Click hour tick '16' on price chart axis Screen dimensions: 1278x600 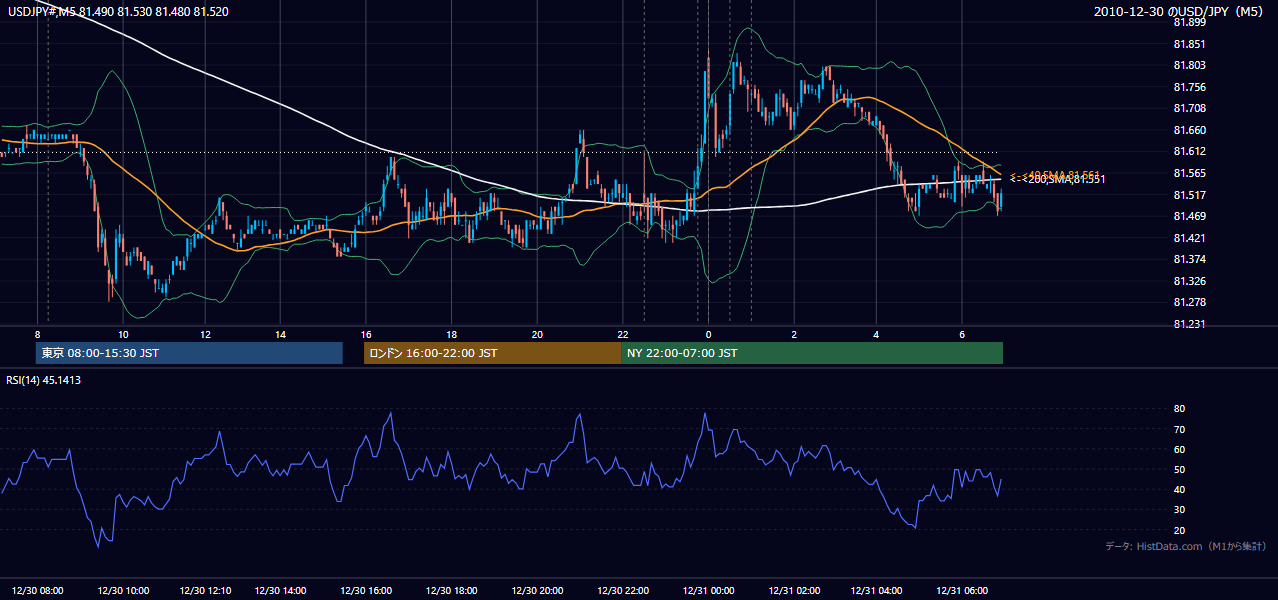(366, 333)
